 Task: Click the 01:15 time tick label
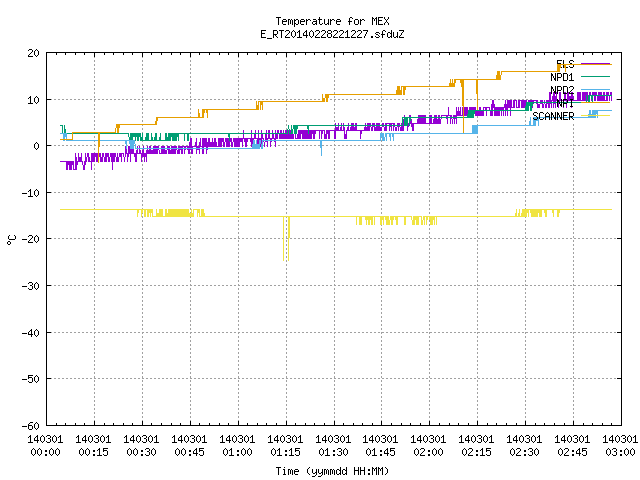pos(285,452)
